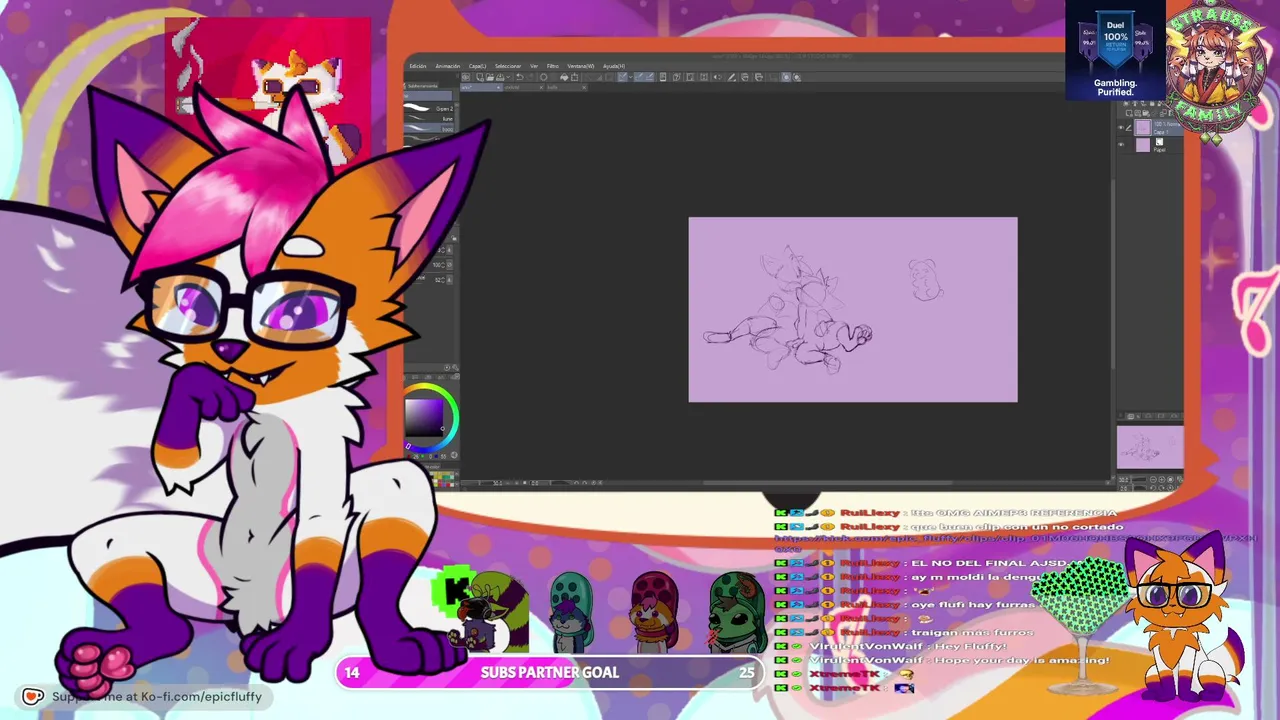Select the Papel layer thumbnail
1280x720 pixels.
[1143, 145]
